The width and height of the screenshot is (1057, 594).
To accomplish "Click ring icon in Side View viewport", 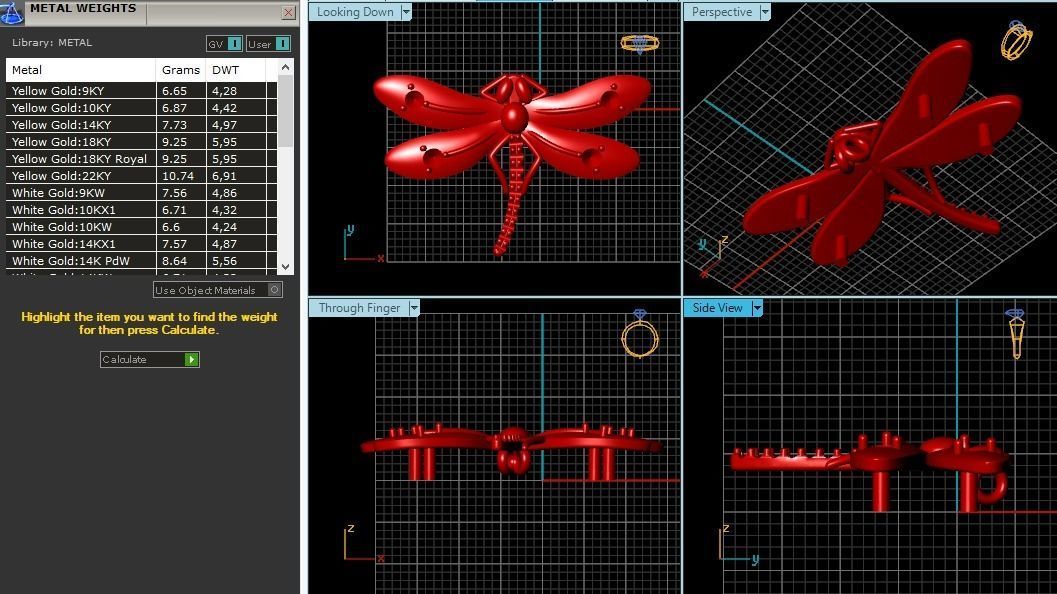I will (x=1016, y=334).
